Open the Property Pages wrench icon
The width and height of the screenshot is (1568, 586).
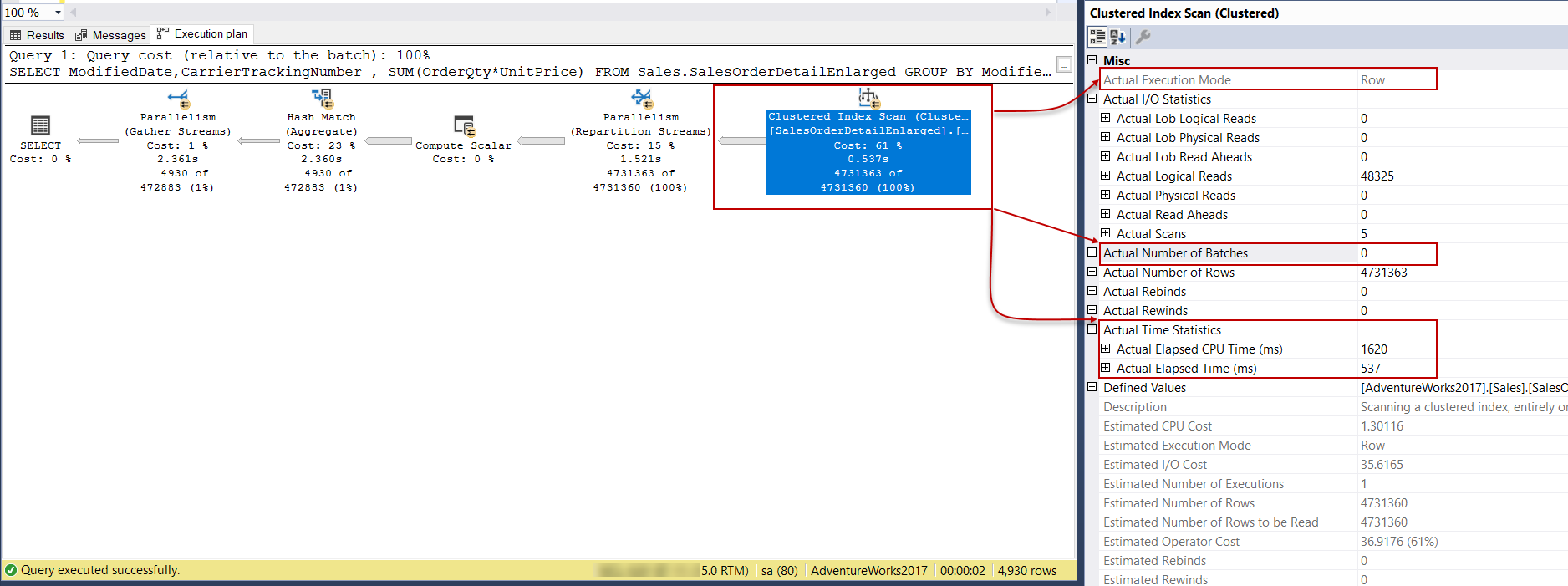tap(1143, 37)
